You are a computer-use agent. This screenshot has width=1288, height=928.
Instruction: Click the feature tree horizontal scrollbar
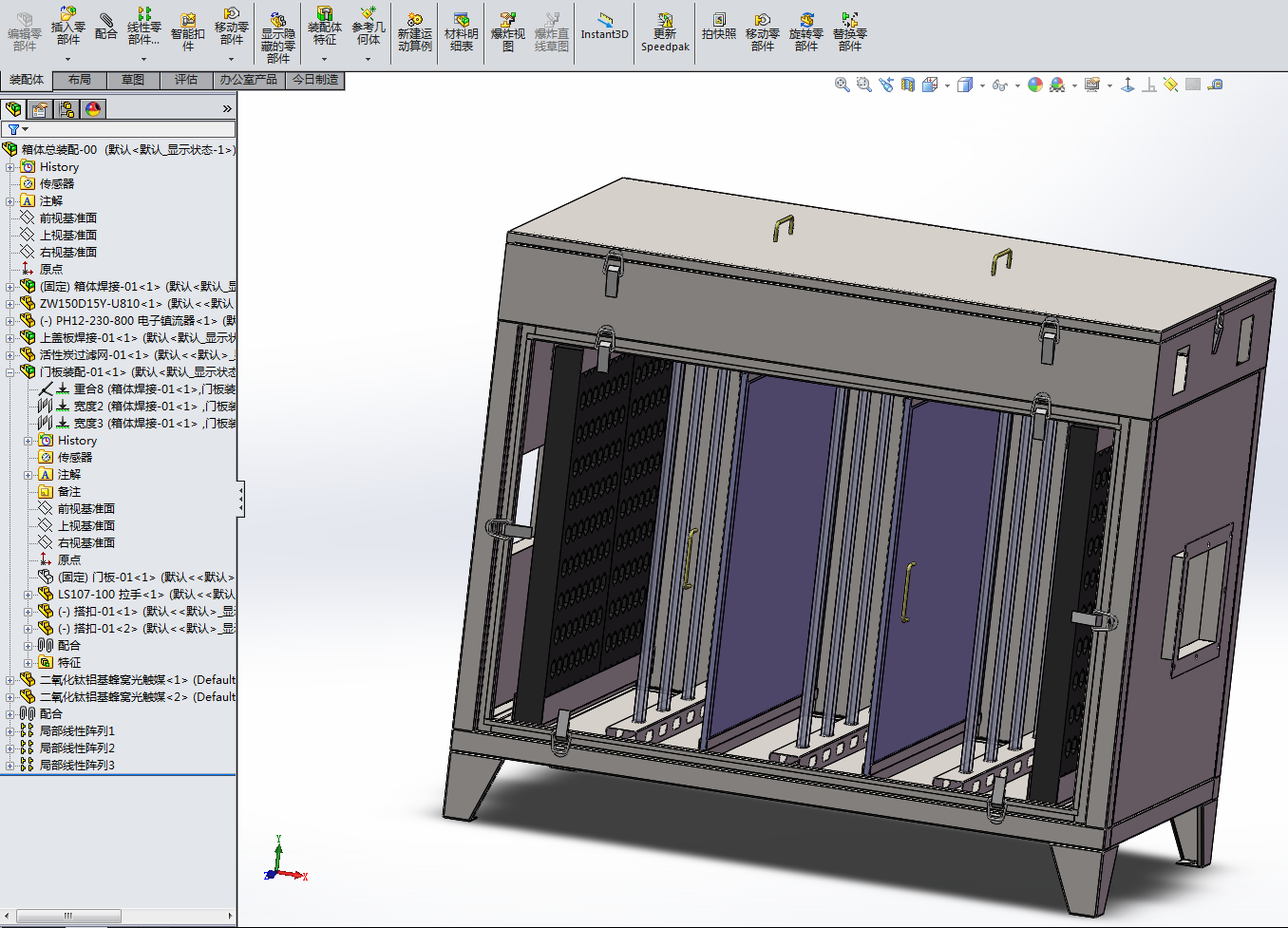pyautogui.click(x=68, y=916)
